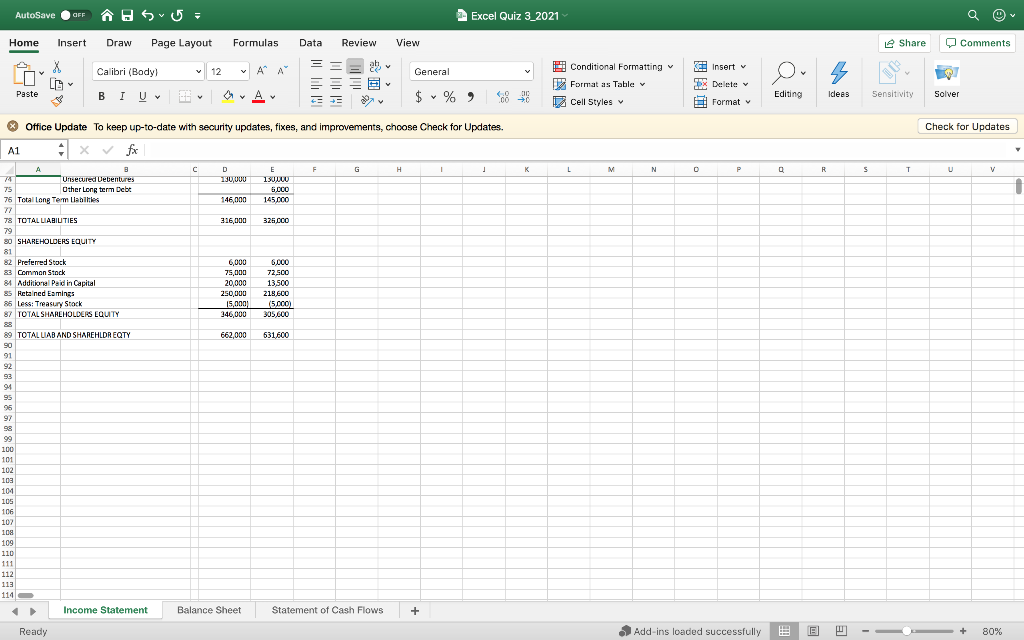Apply comma style formatting
The image size is (1024, 640).
pyautogui.click(x=470, y=97)
